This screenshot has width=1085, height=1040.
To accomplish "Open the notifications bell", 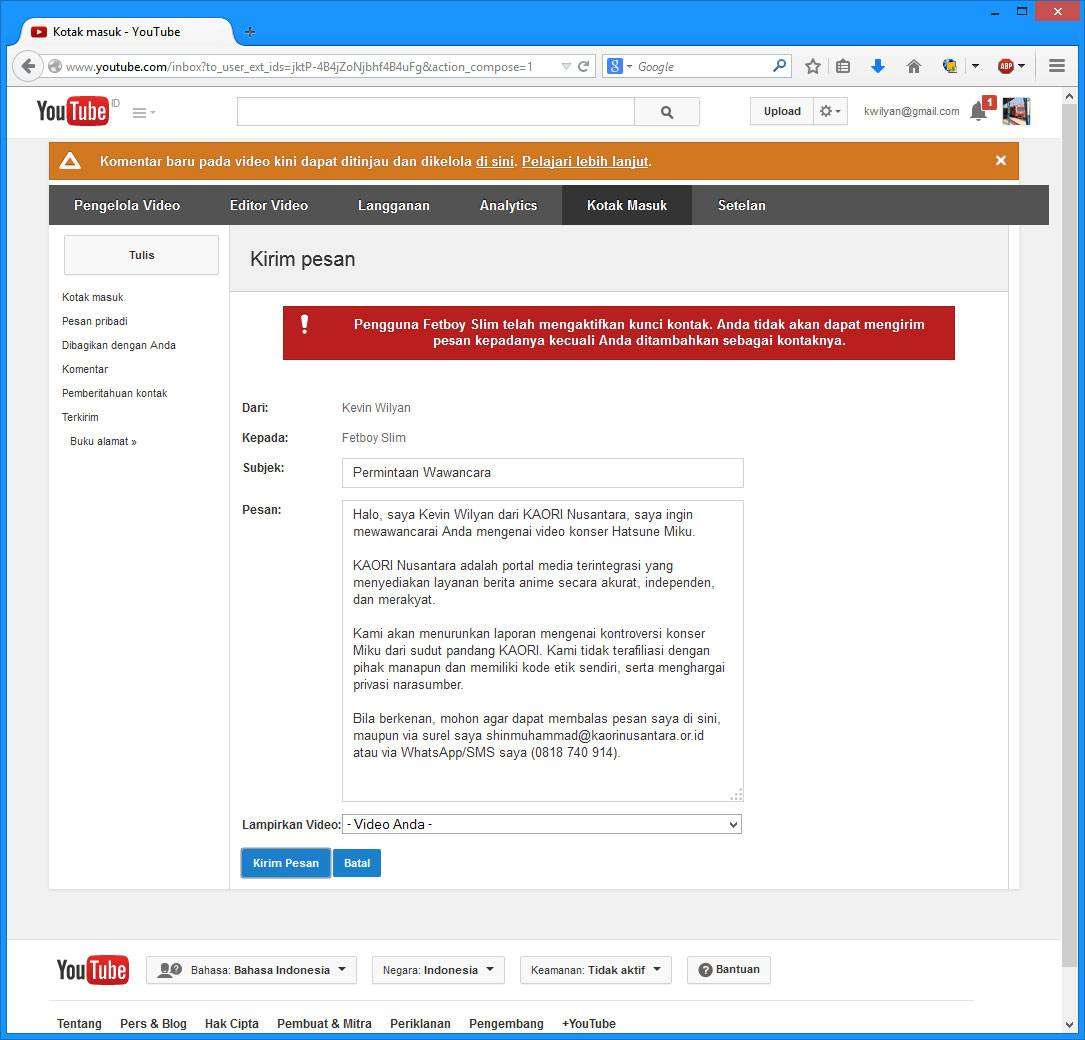I will tap(979, 111).
